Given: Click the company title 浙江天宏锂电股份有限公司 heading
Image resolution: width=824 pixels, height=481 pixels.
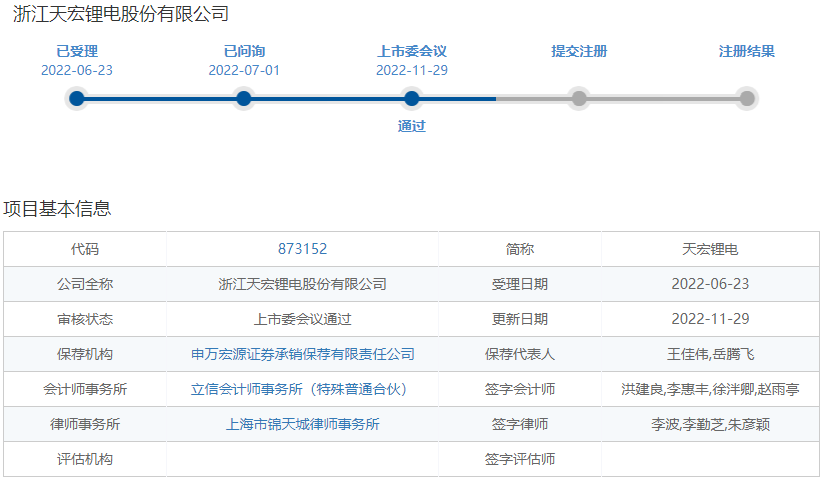Looking at the screenshot, I should (121, 14).
